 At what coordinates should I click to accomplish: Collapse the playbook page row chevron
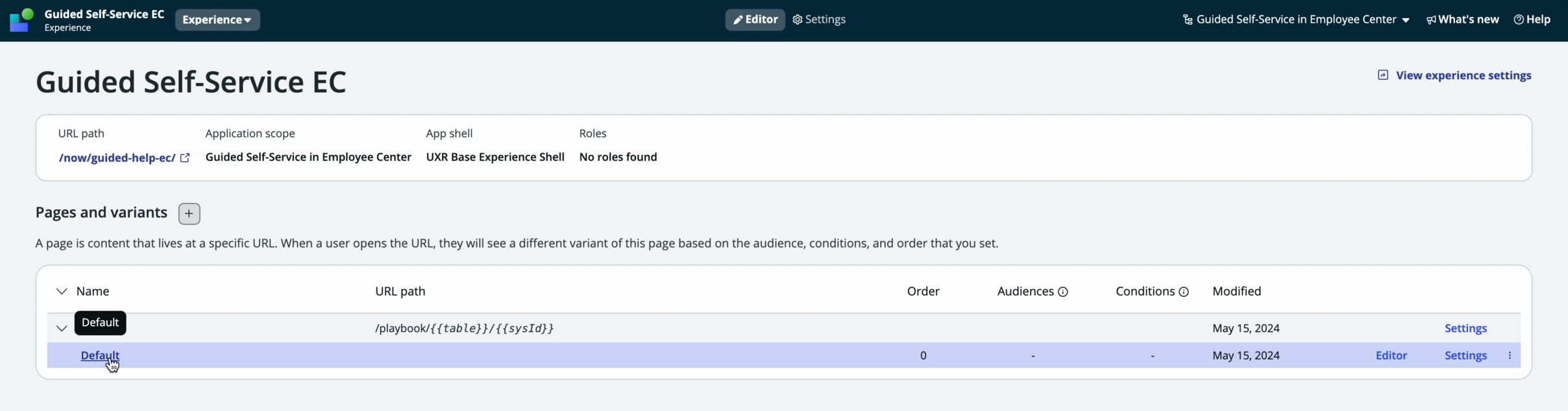pyautogui.click(x=62, y=329)
